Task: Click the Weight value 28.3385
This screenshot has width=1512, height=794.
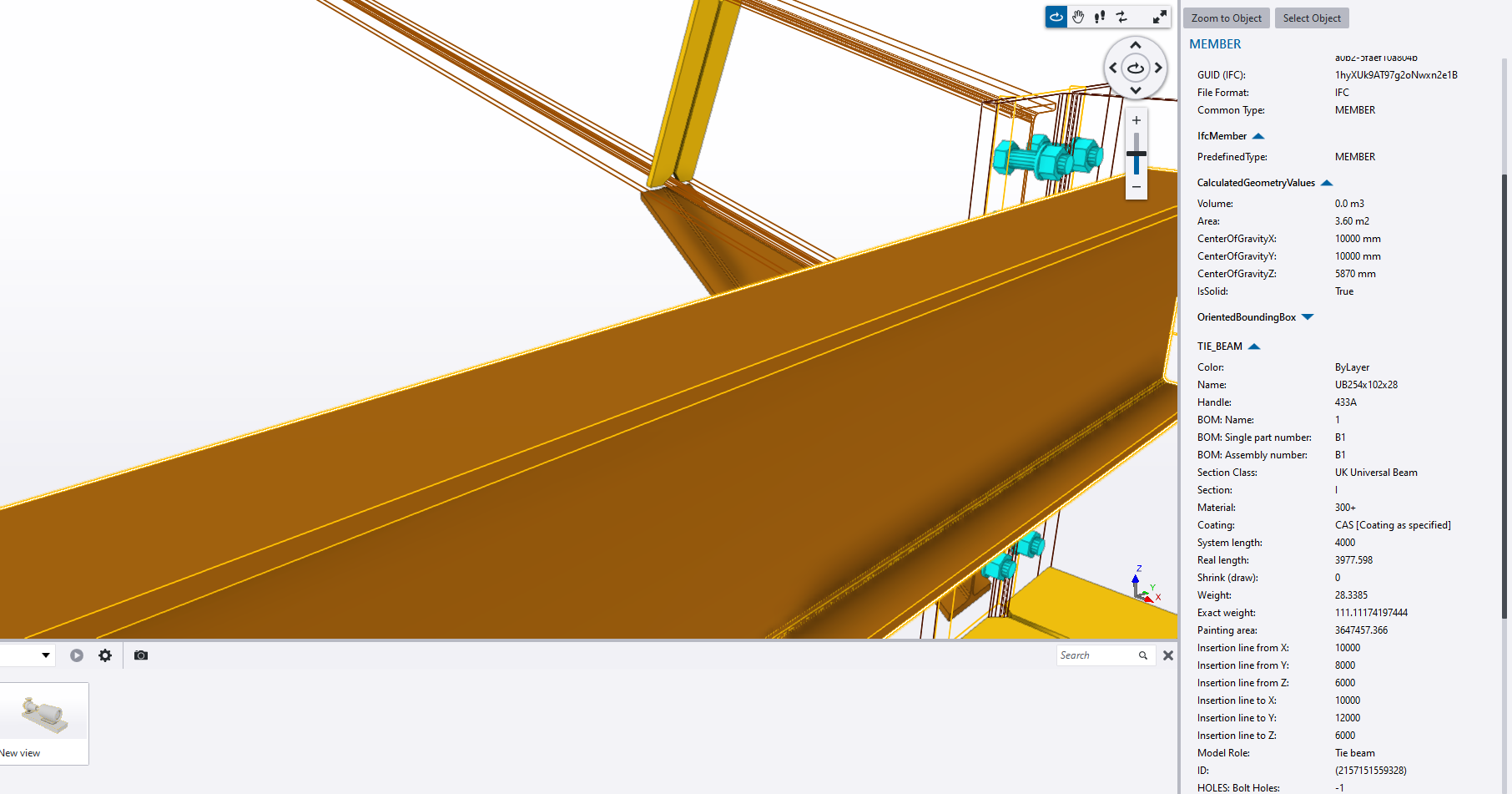Action: 1351,595
